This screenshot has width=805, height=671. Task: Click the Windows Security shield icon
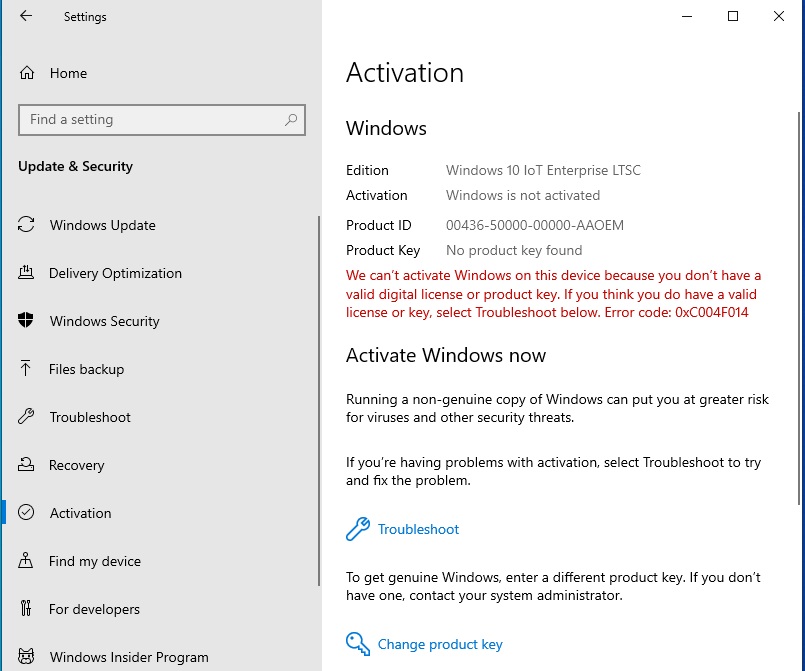pos(27,321)
